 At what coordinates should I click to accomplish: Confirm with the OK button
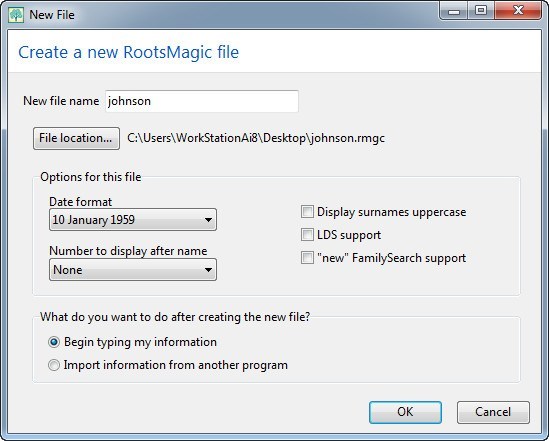(x=405, y=412)
